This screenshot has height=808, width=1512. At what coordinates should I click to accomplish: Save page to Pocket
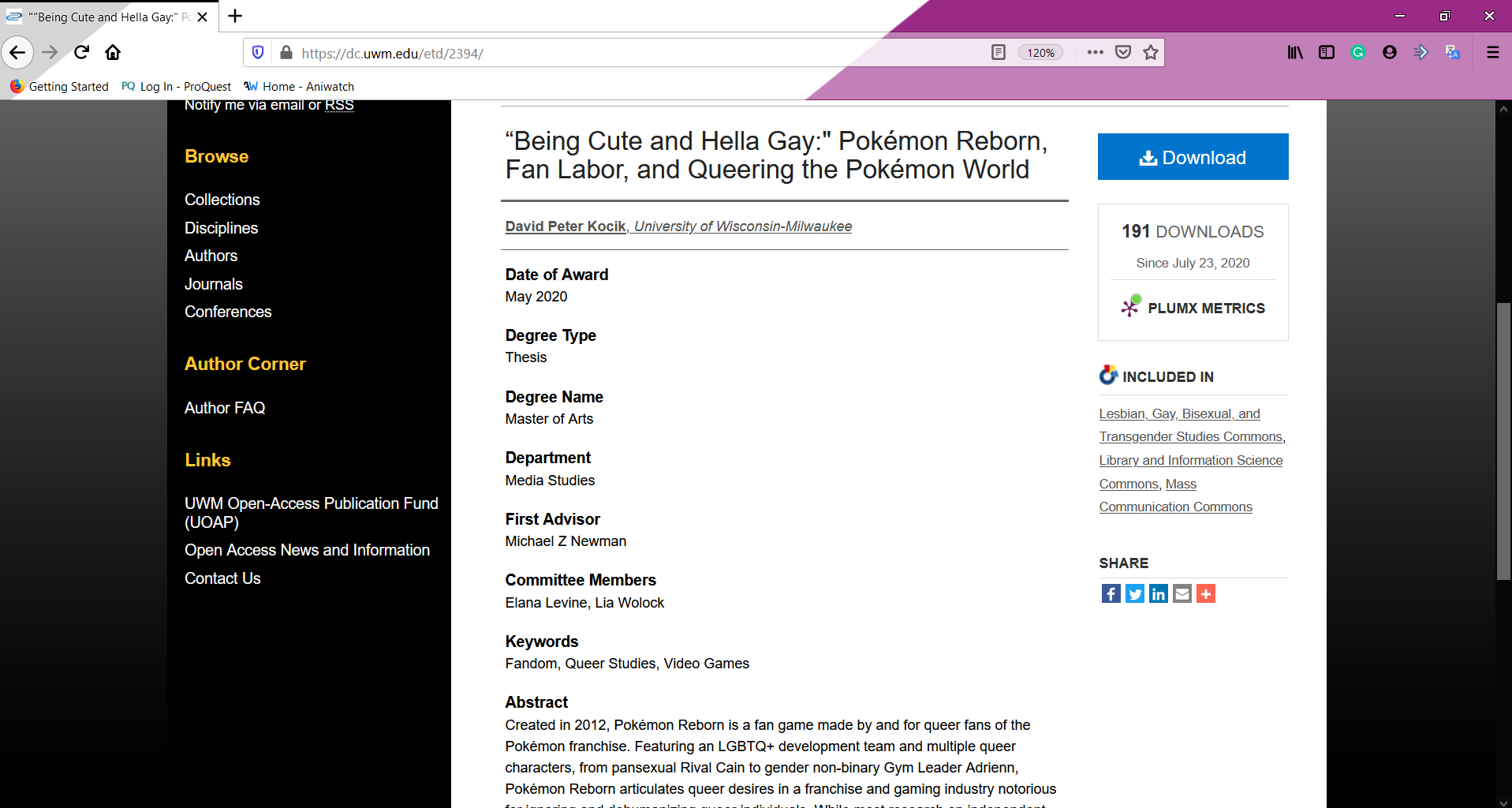point(1123,53)
